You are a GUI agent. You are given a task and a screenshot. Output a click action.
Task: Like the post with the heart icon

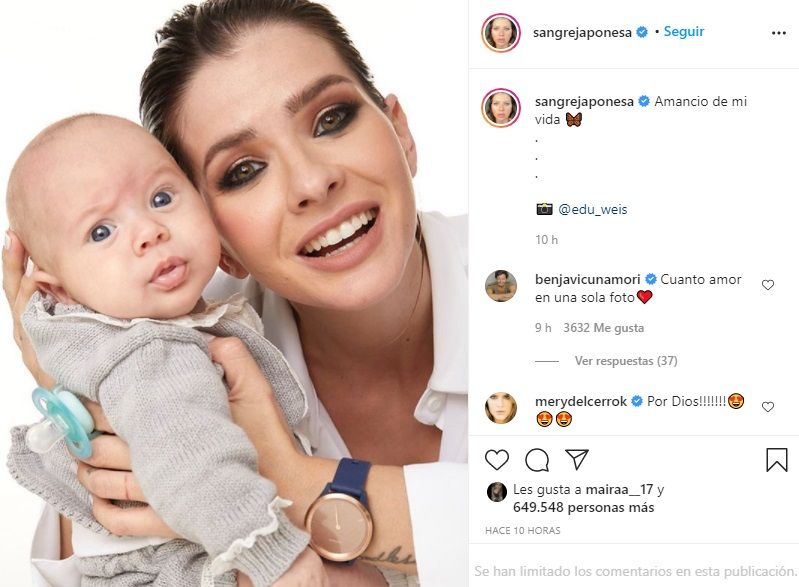(x=497, y=460)
